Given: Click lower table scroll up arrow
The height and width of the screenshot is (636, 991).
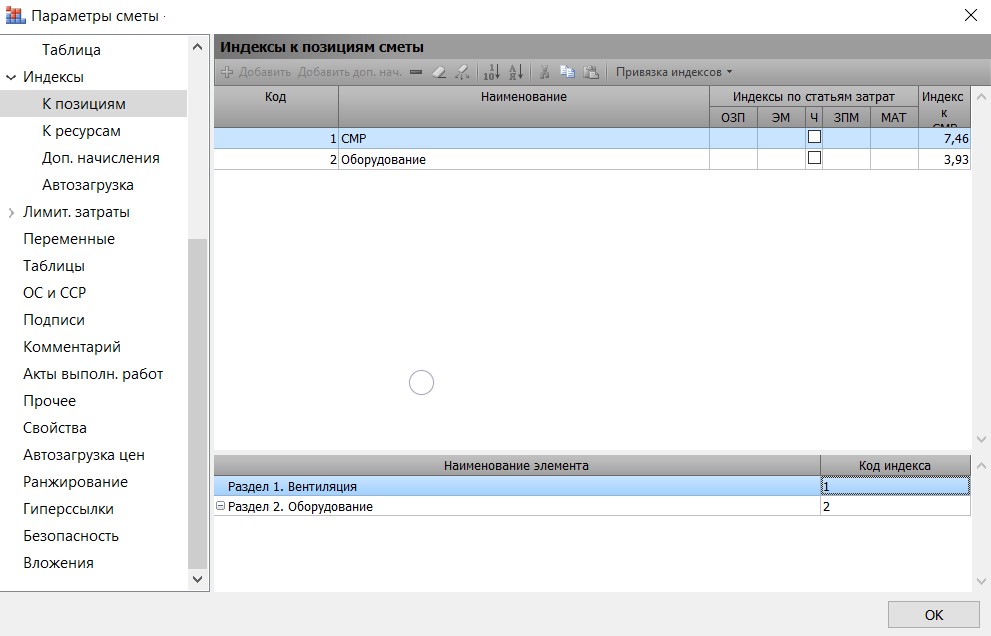Looking at the screenshot, I should 981,466.
